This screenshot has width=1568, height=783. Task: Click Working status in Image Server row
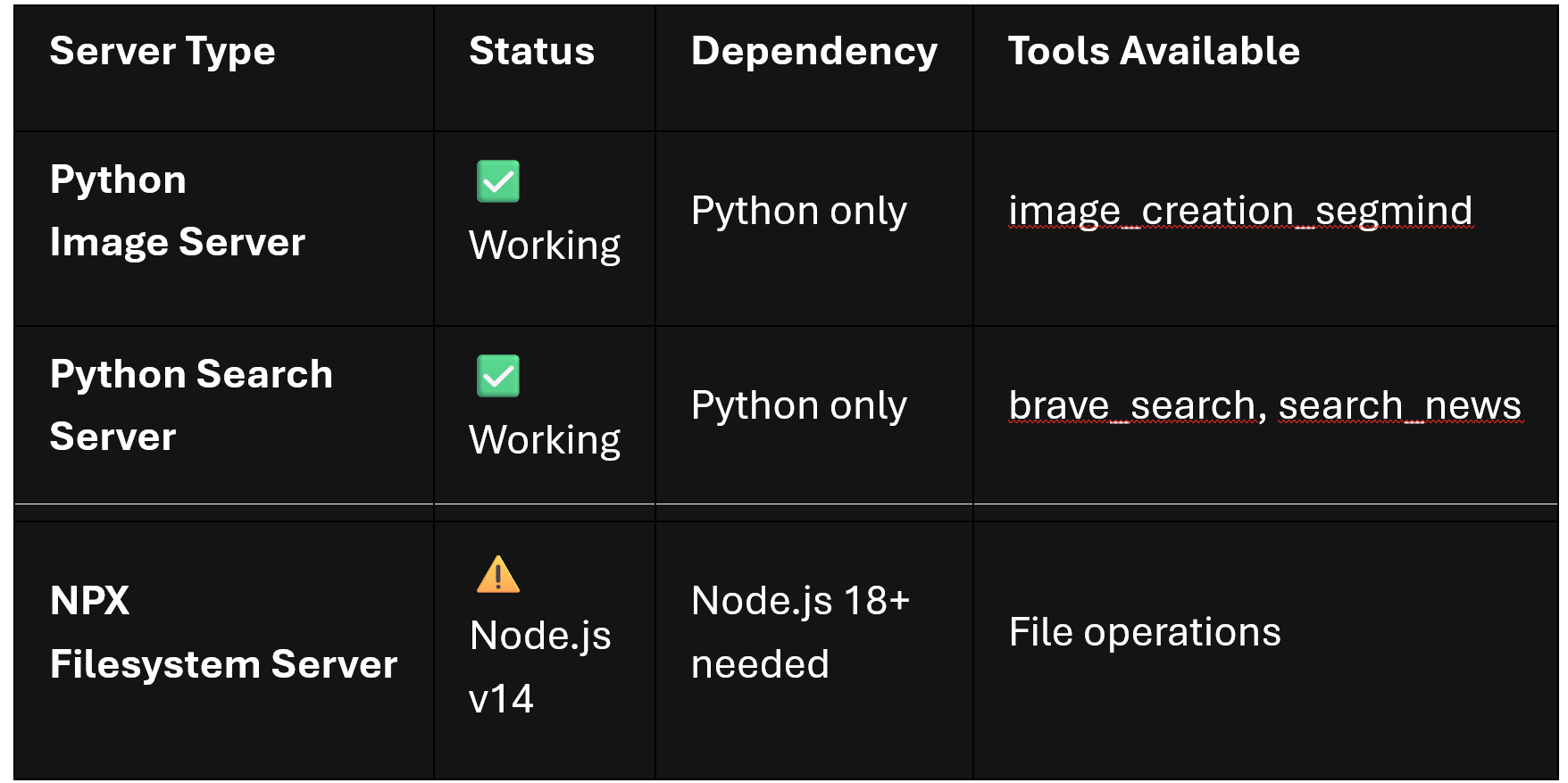pos(545,246)
